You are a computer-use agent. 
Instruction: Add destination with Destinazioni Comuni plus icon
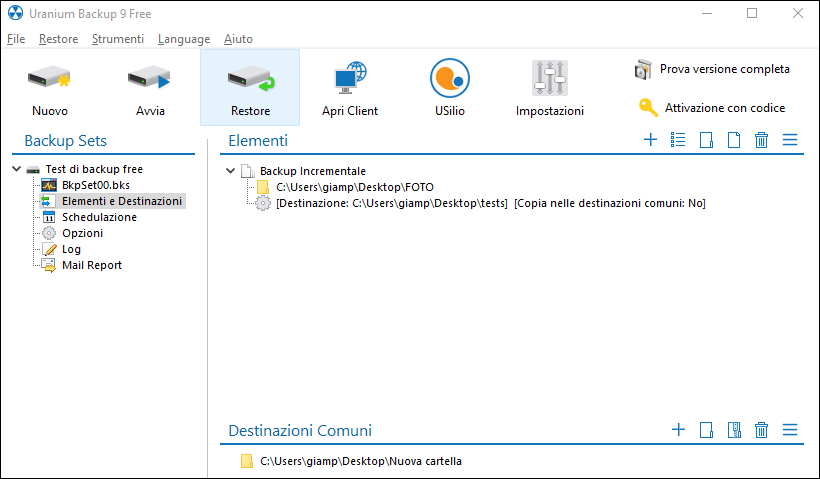click(678, 430)
